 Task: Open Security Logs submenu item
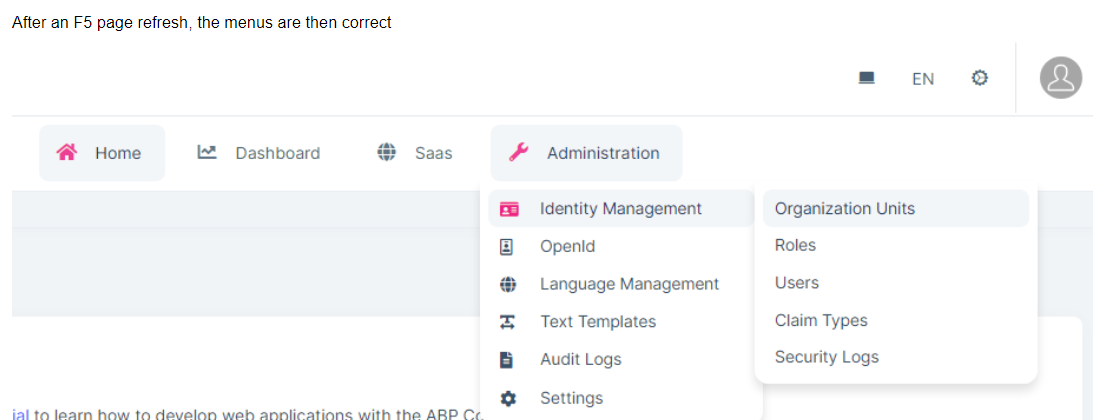point(826,357)
